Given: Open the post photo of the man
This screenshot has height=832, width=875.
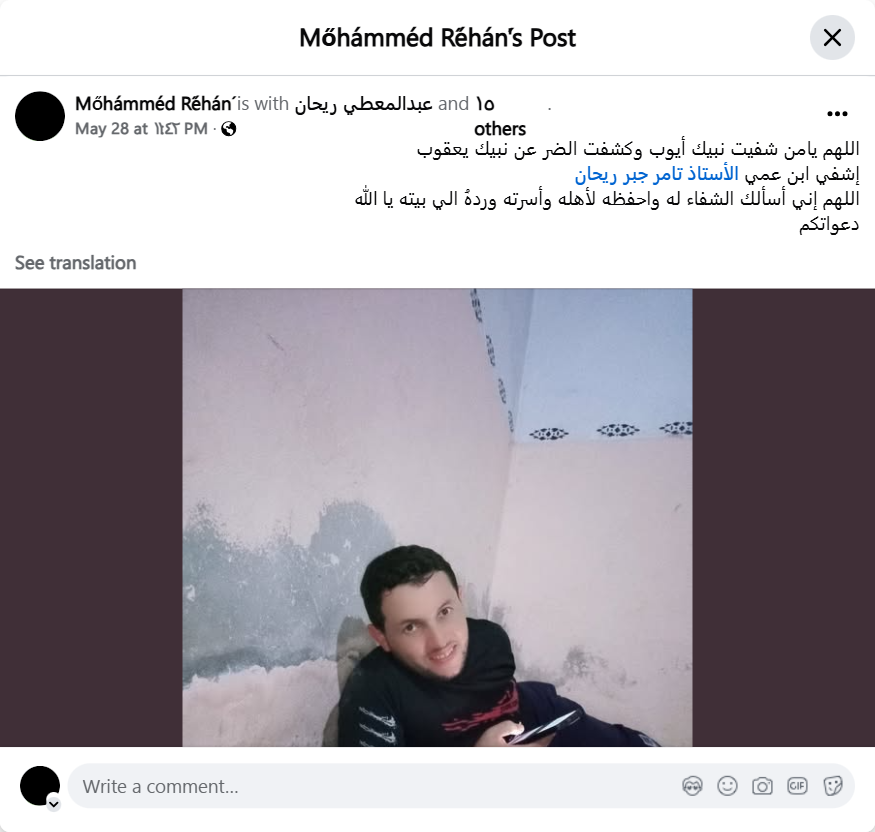Looking at the screenshot, I should click(x=437, y=517).
